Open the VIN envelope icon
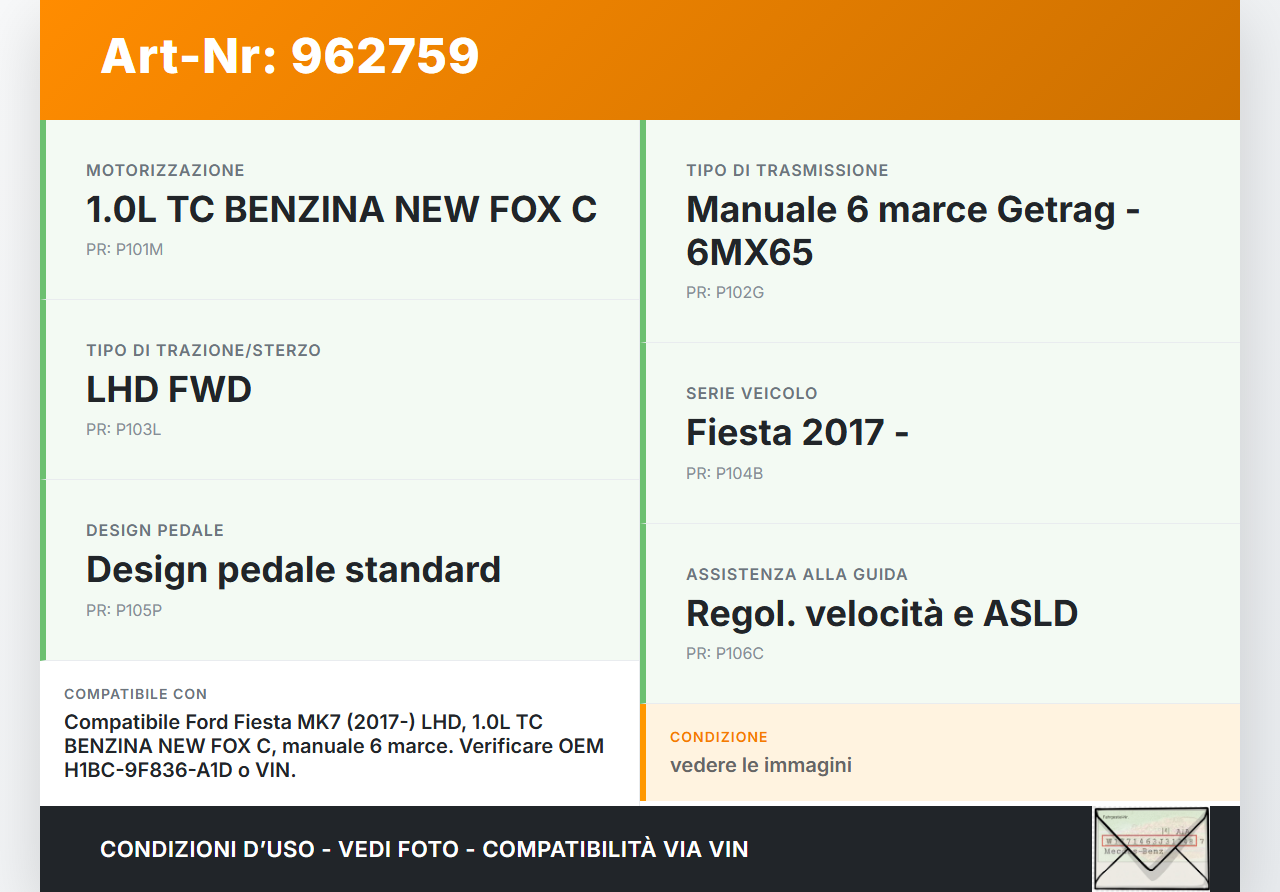1280x892 pixels. [x=1150, y=848]
